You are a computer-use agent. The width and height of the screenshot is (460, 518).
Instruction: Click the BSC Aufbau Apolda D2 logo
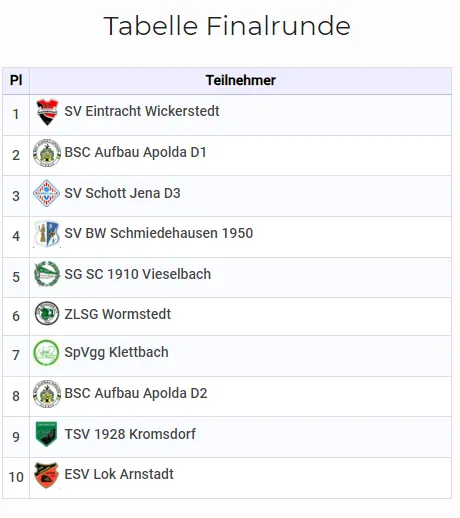point(47,394)
